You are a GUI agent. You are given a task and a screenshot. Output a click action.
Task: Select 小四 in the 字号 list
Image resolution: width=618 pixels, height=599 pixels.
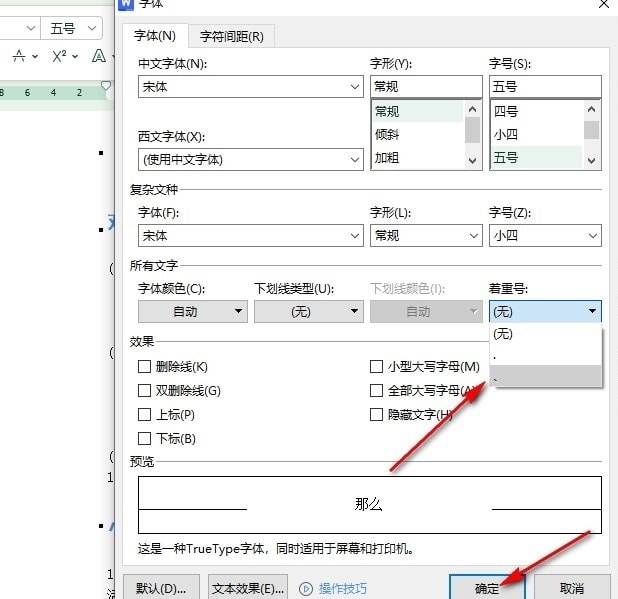(x=536, y=135)
